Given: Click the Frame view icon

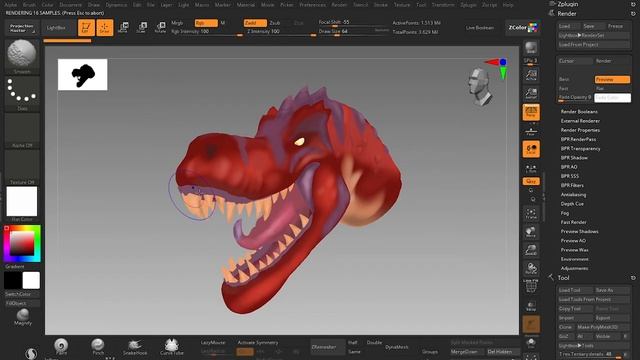Looking at the screenshot, I should pyautogui.click(x=531, y=213).
